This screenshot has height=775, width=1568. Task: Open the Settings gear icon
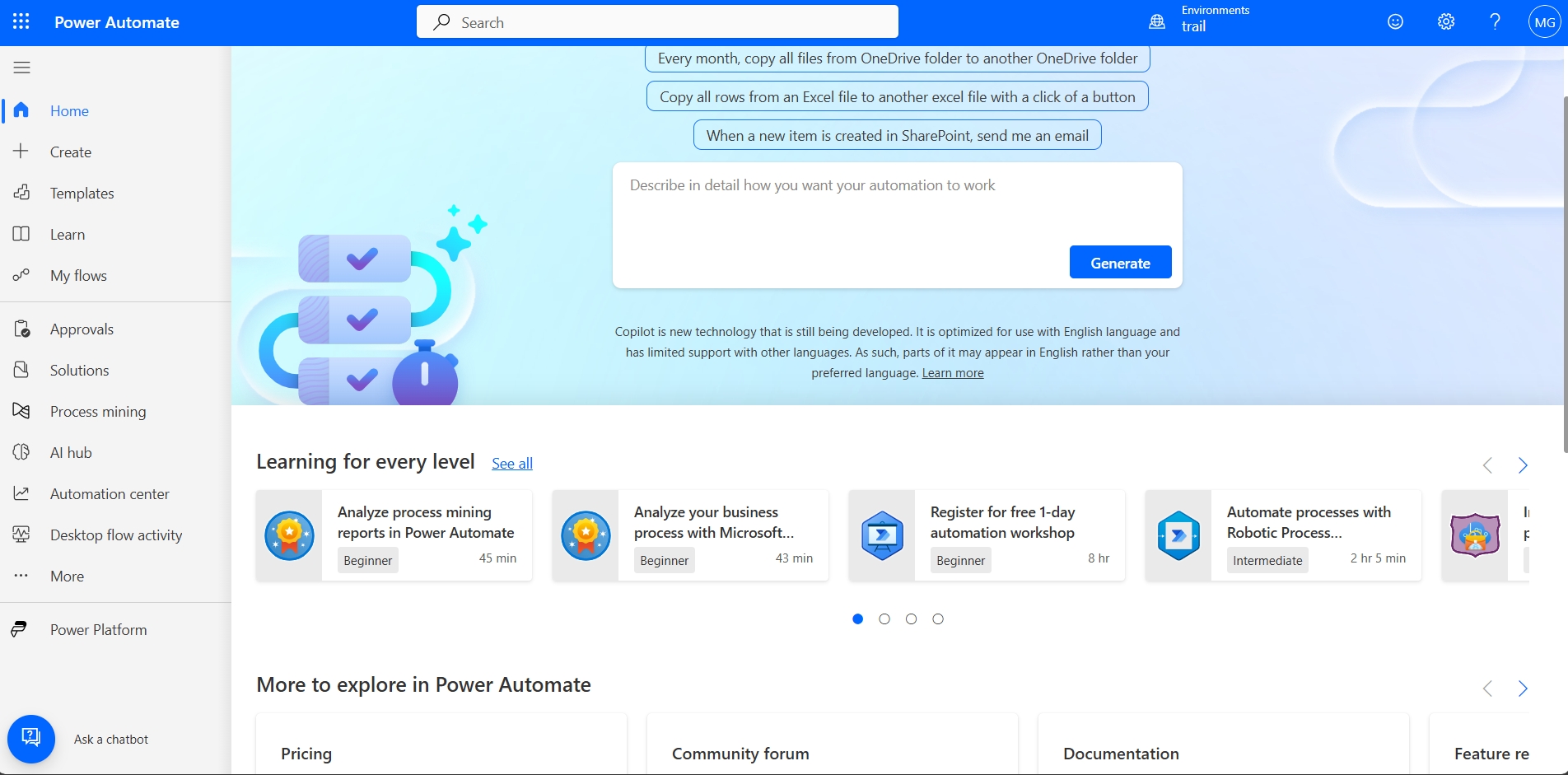(x=1446, y=22)
